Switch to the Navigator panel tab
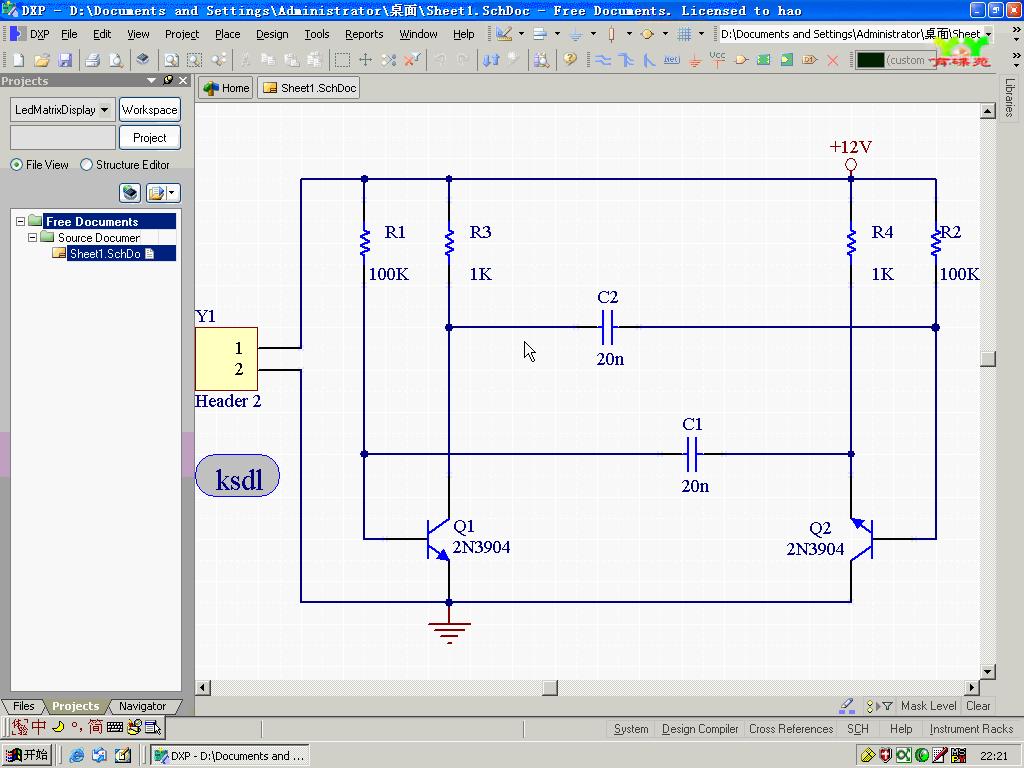 coord(142,706)
